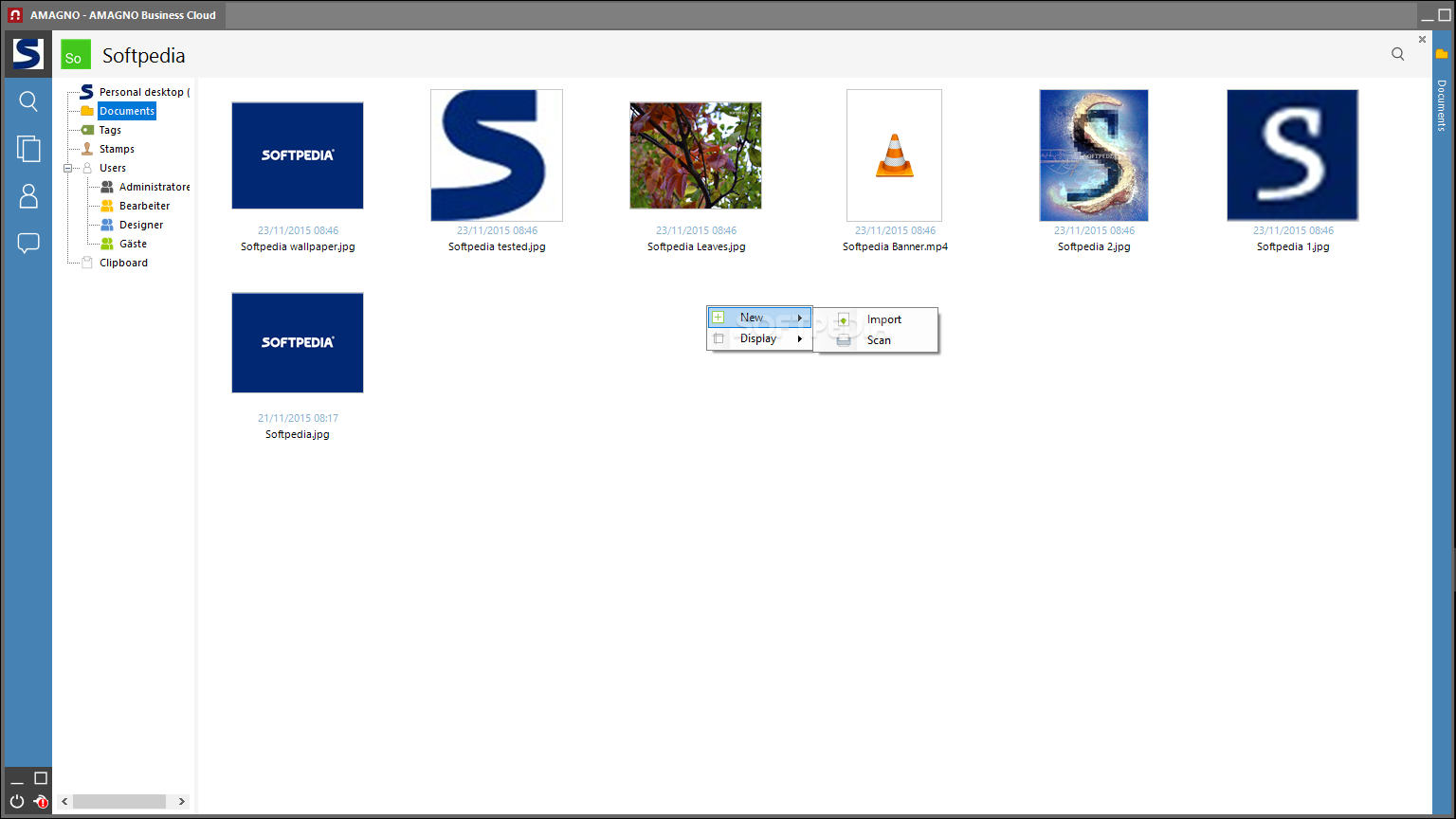Click the Softpedia Banner.mp4 file name

click(x=895, y=246)
